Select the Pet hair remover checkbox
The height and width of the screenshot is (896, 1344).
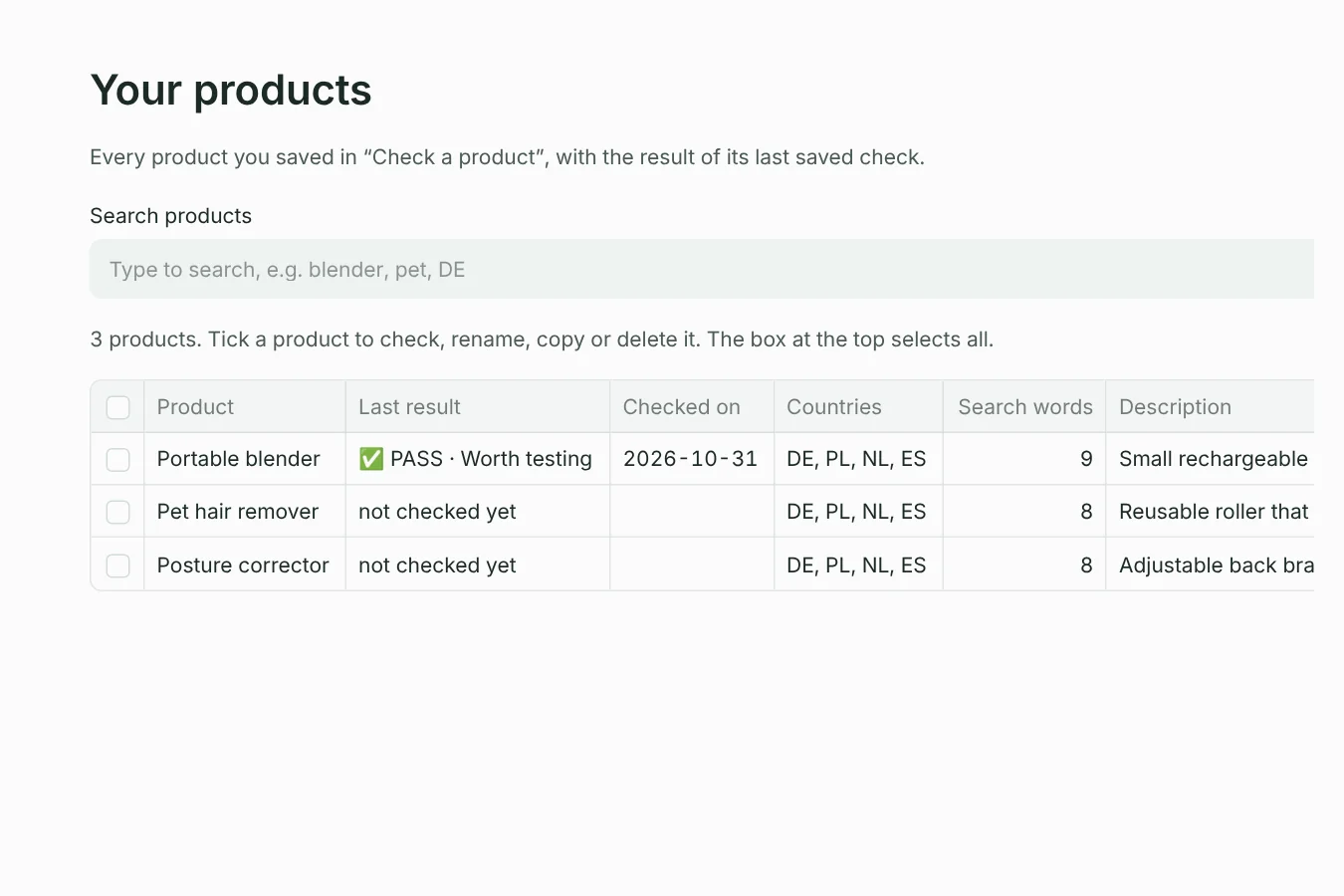coord(117,512)
